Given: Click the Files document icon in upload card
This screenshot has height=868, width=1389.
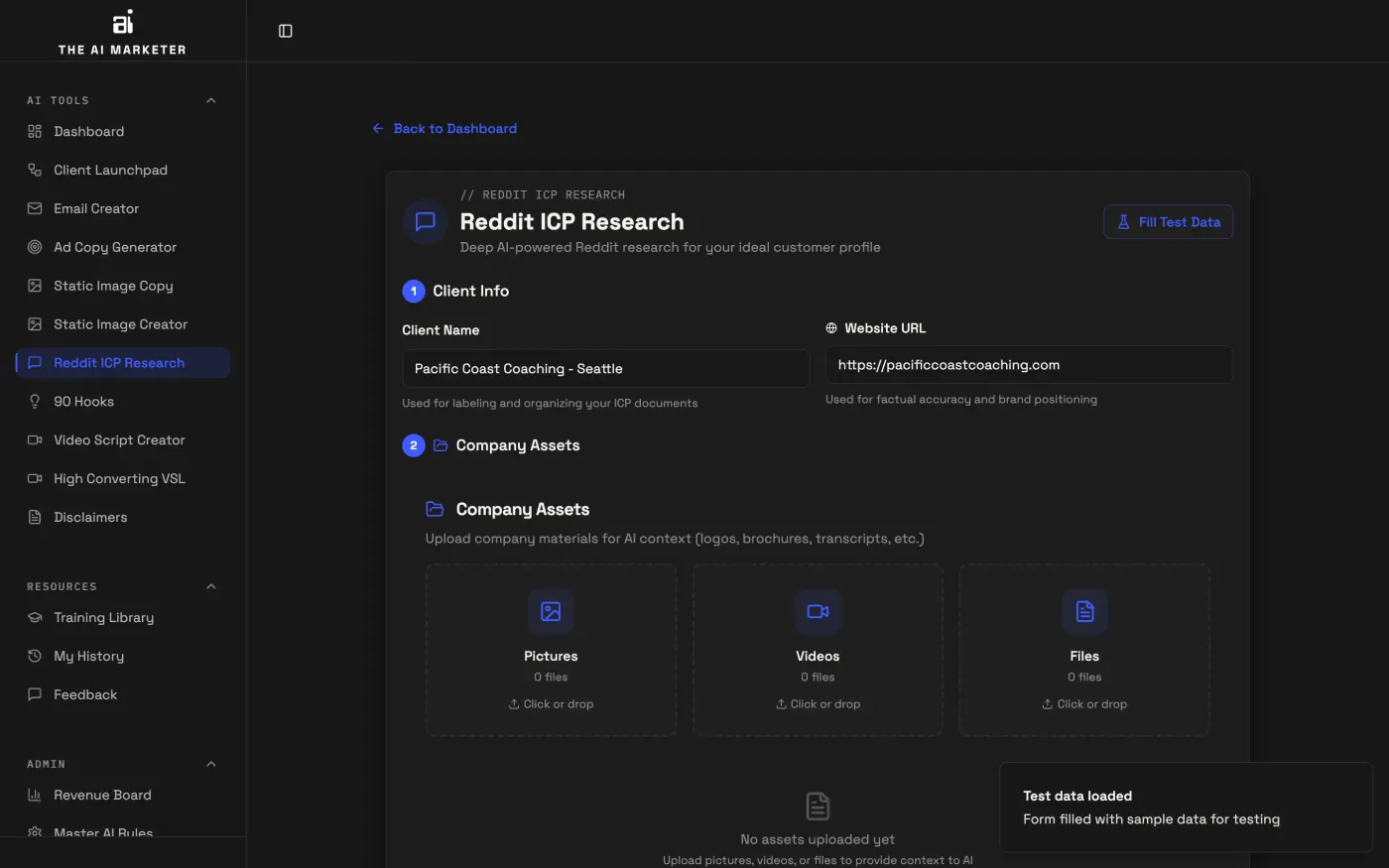Looking at the screenshot, I should (x=1084, y=611).
